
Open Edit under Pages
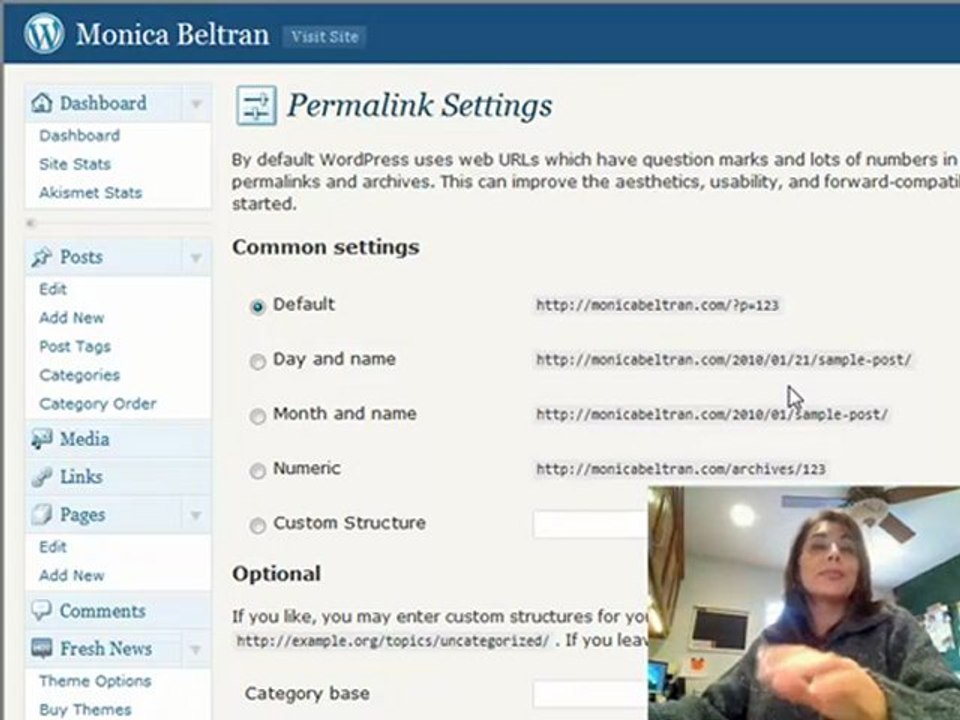53,547
